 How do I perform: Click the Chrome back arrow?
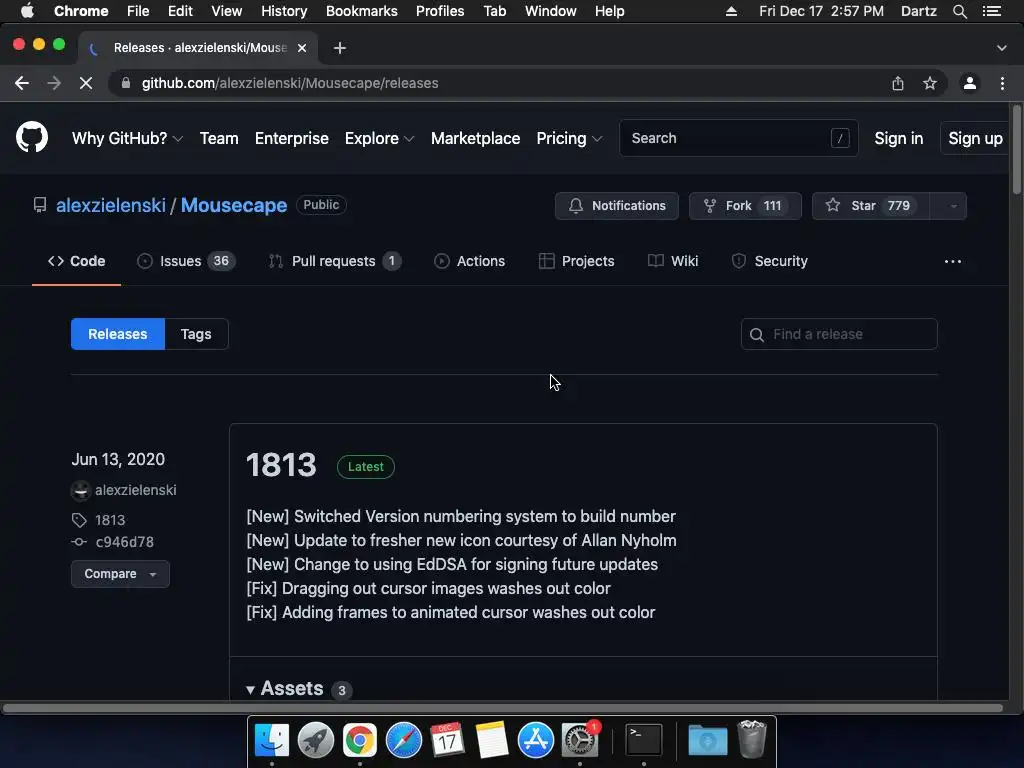coord(22,83)
